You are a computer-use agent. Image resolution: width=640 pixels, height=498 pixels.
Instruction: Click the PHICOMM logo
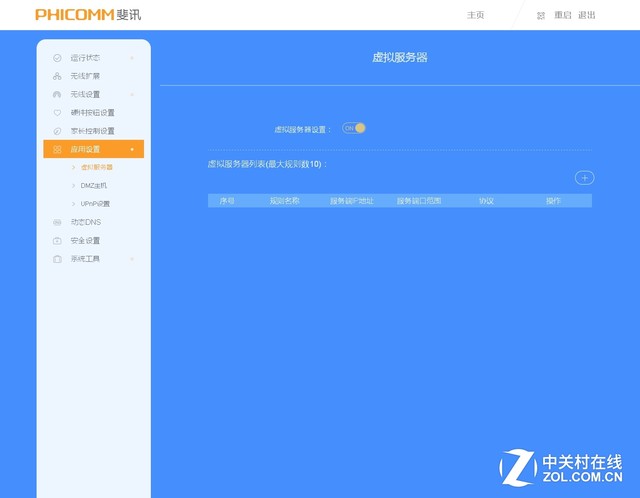[88, 15]
